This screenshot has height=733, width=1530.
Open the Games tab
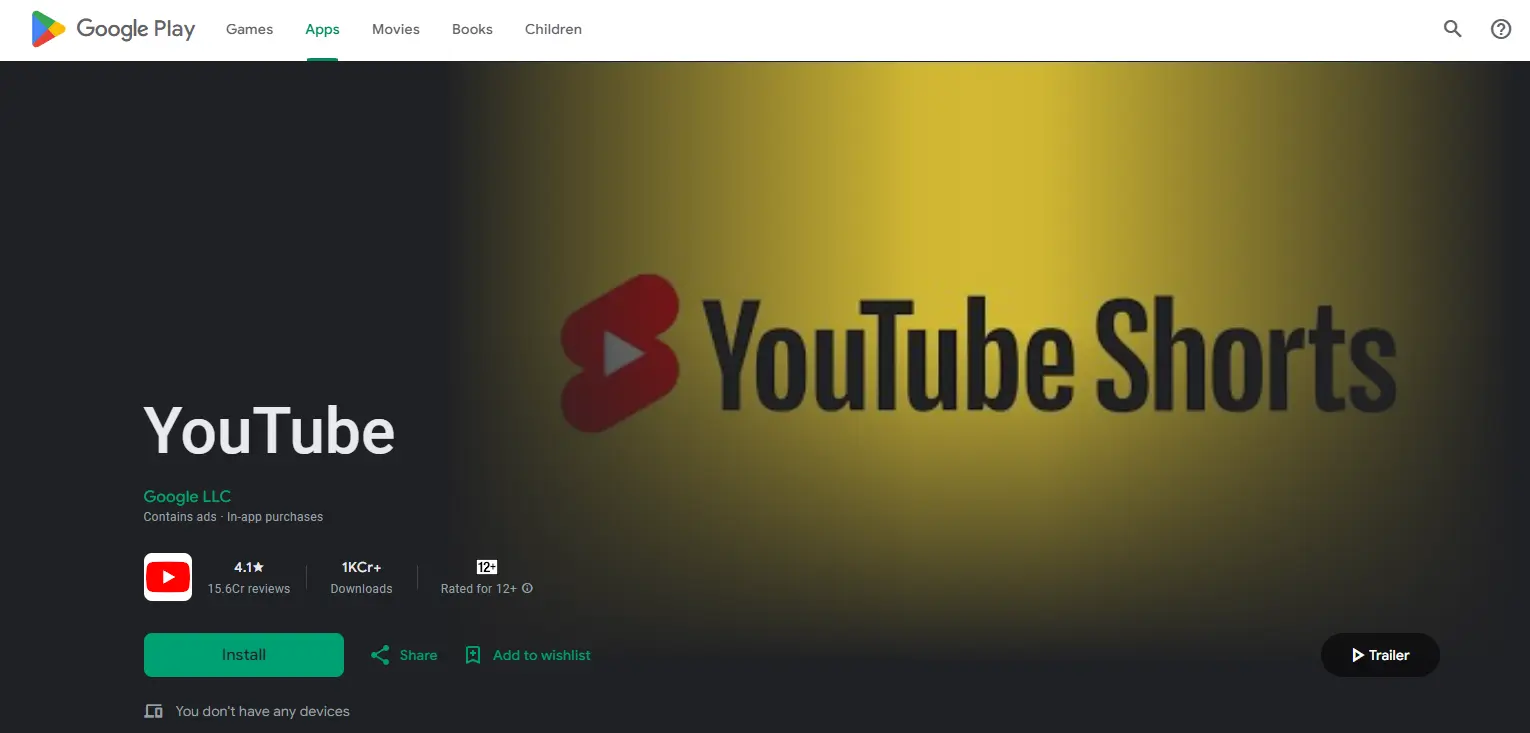point(249,29)
